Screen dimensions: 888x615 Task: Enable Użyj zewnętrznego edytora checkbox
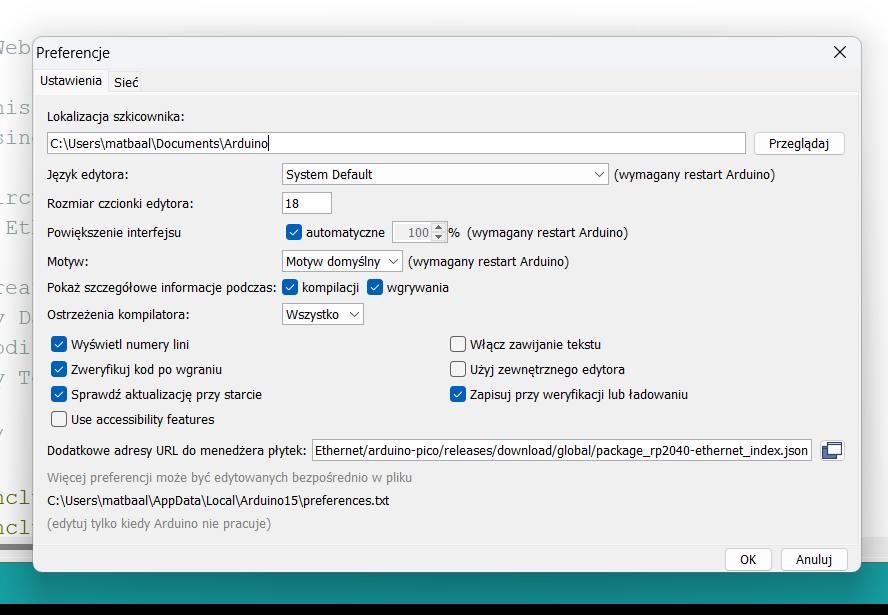(x=458, y=369)
